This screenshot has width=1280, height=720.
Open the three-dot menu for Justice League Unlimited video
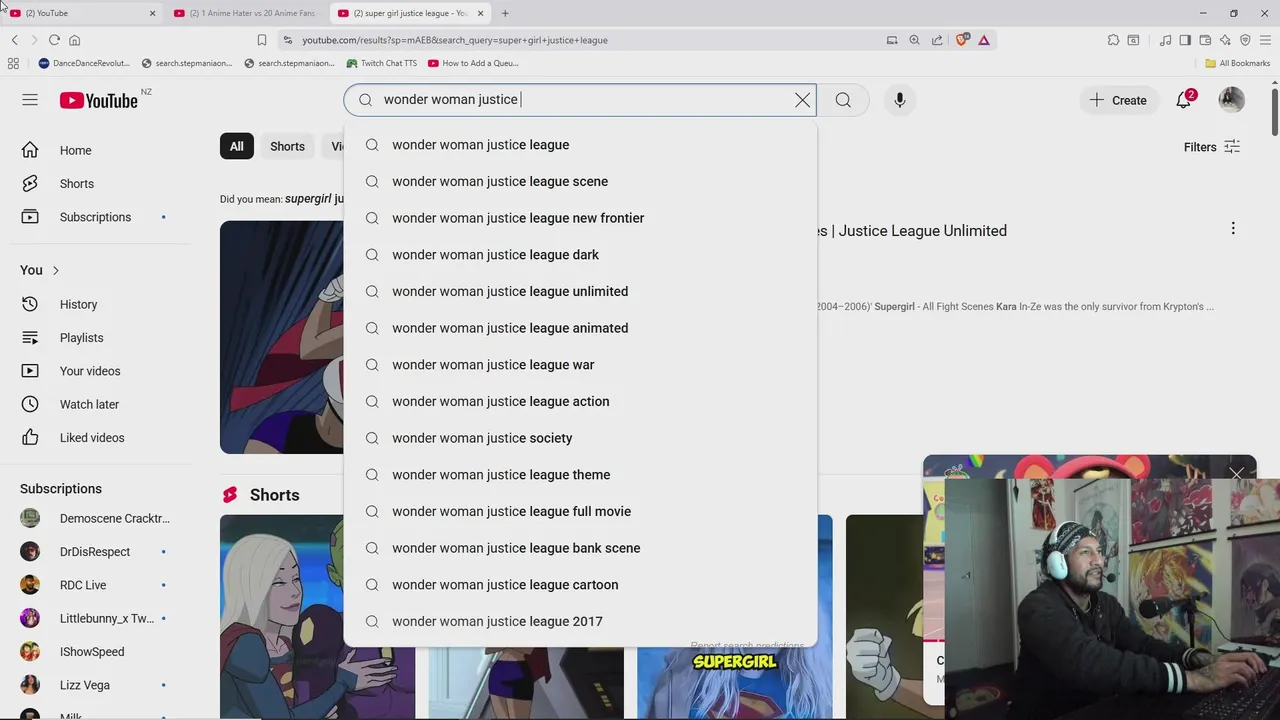pyautogui.click(x=1233, y=229)
